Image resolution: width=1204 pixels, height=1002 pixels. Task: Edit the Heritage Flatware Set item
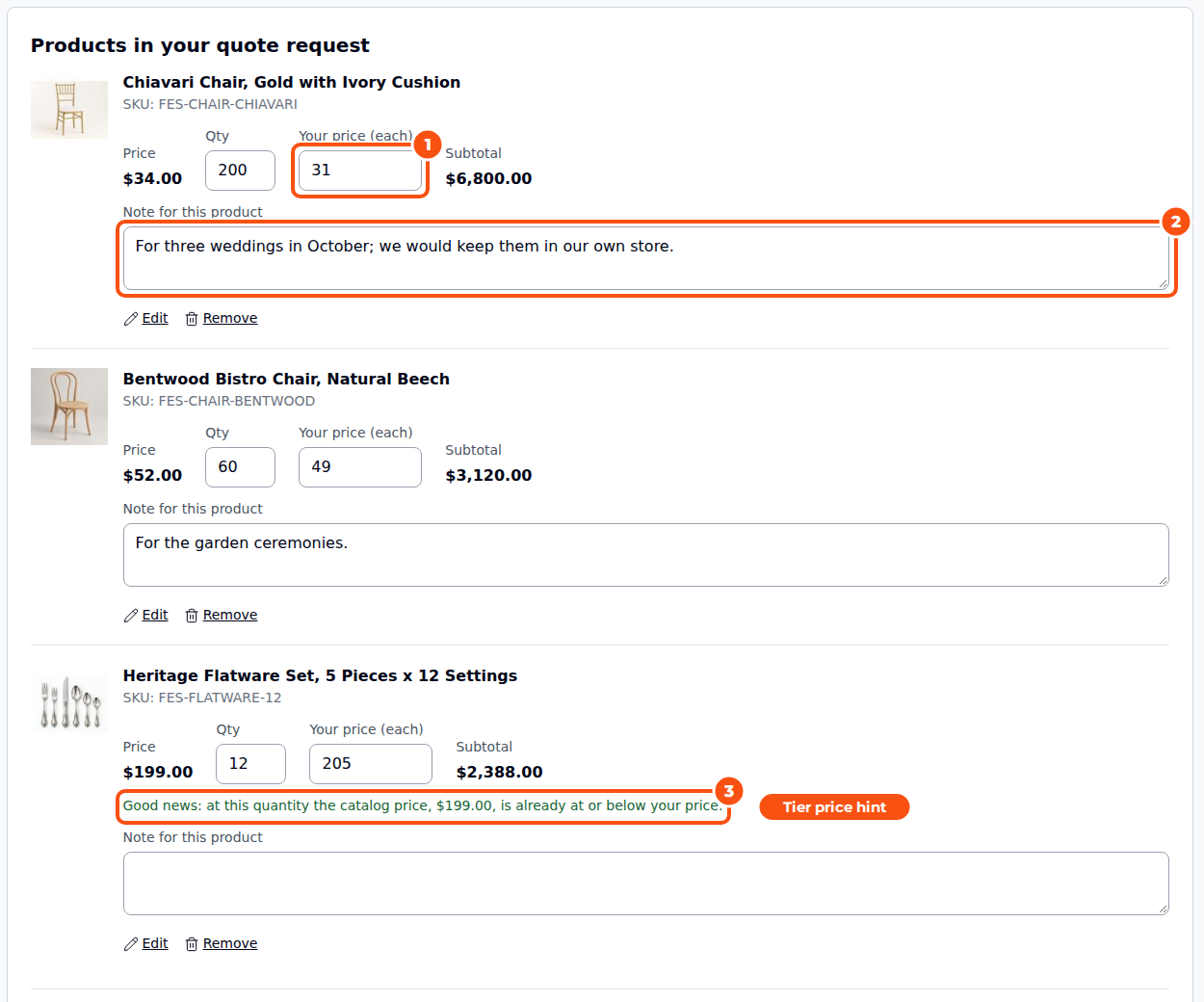[155, 943]
